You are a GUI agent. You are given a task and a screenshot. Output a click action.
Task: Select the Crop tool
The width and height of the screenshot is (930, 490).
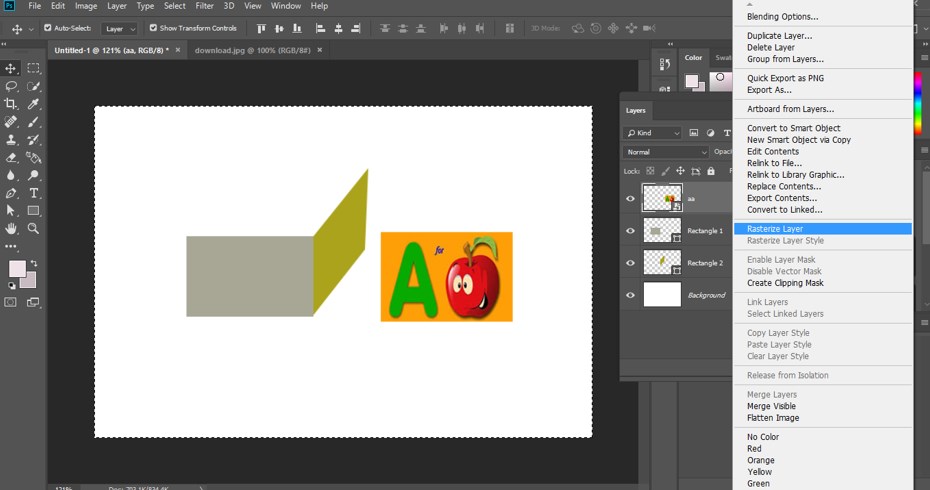click(12, 104)
